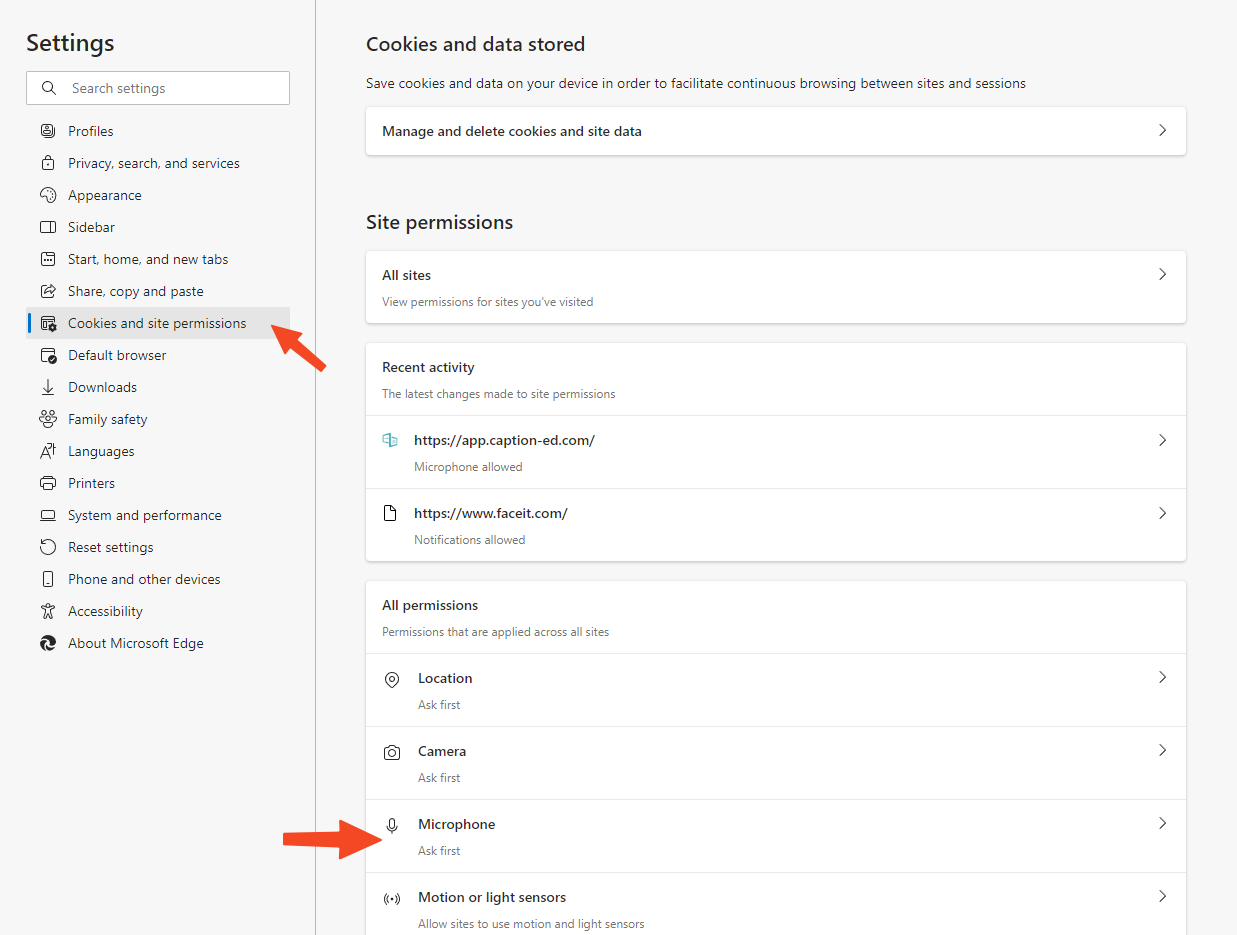
Task: Click the Appearance paint palette icon
Action: coord(47,194)
